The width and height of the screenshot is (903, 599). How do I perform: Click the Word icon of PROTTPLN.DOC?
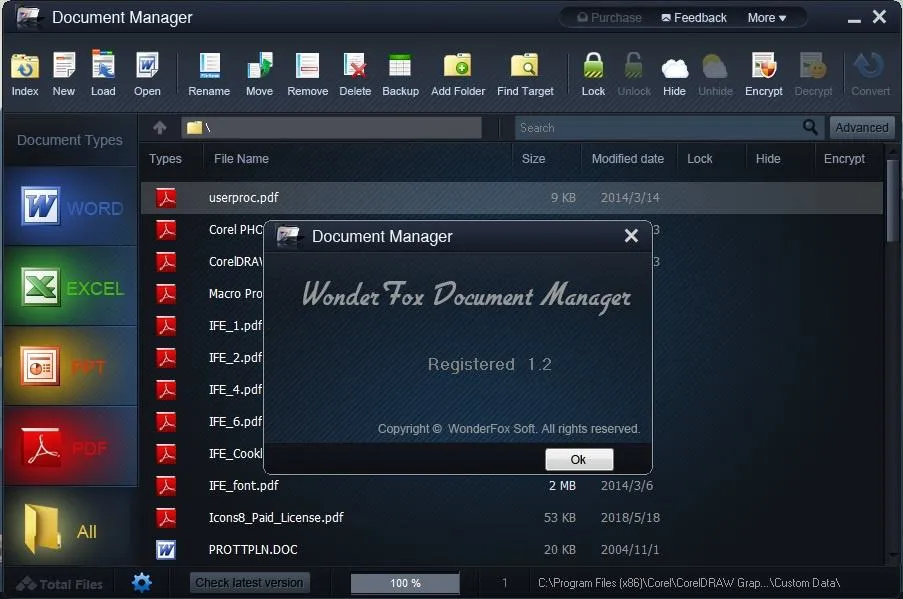166,549
